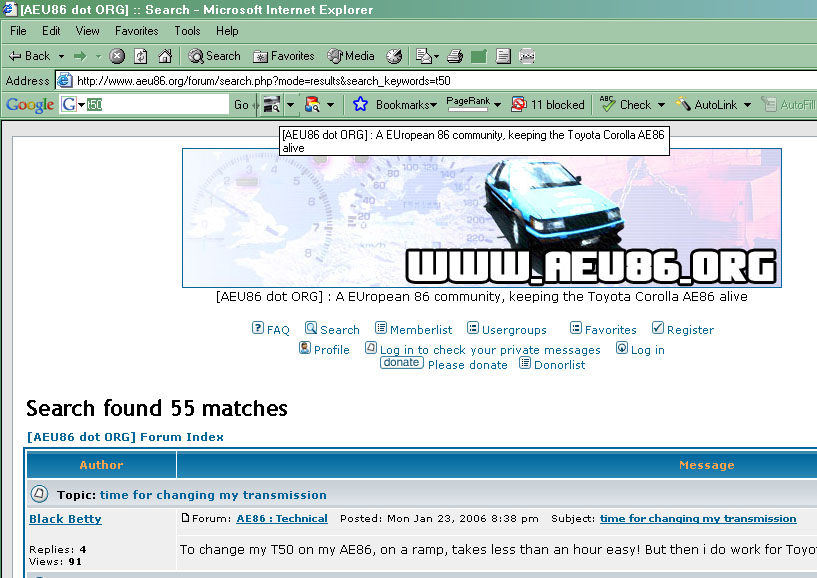
Task: Click into the address bar URL field
Action: point(400,80)
